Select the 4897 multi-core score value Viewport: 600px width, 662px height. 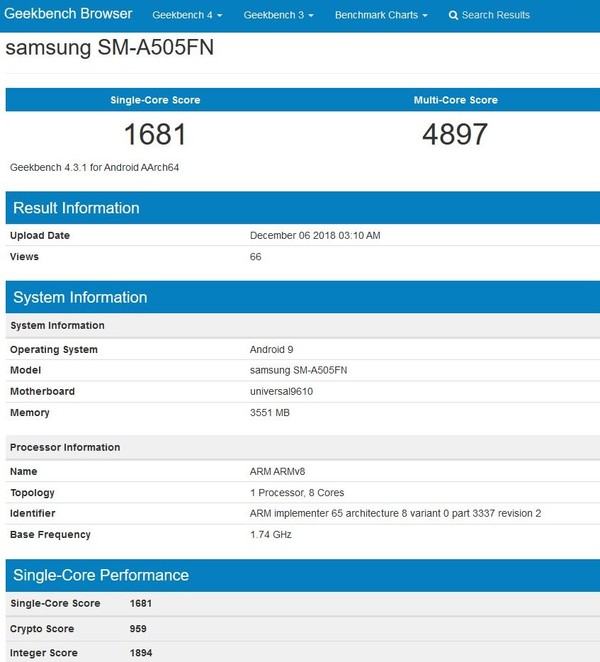click(455, 134)
